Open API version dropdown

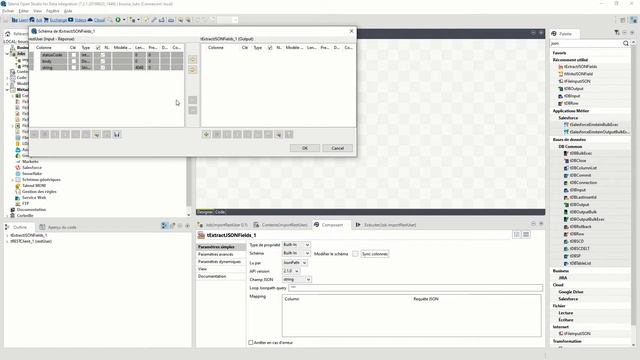[x=291, y=271]
